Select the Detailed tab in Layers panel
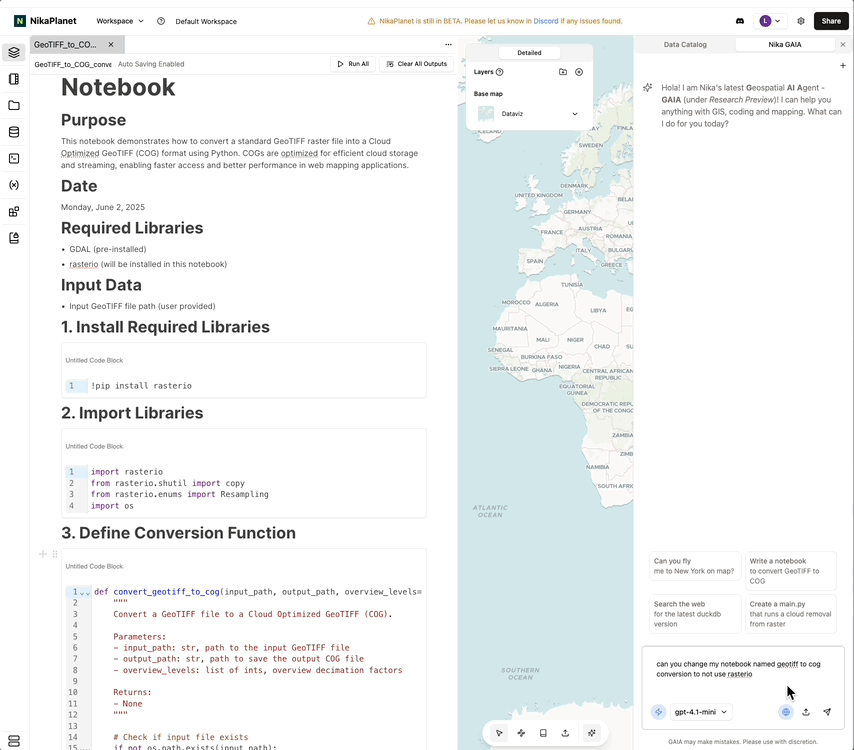This screenshot has height=750, width=854. point(529,53)
